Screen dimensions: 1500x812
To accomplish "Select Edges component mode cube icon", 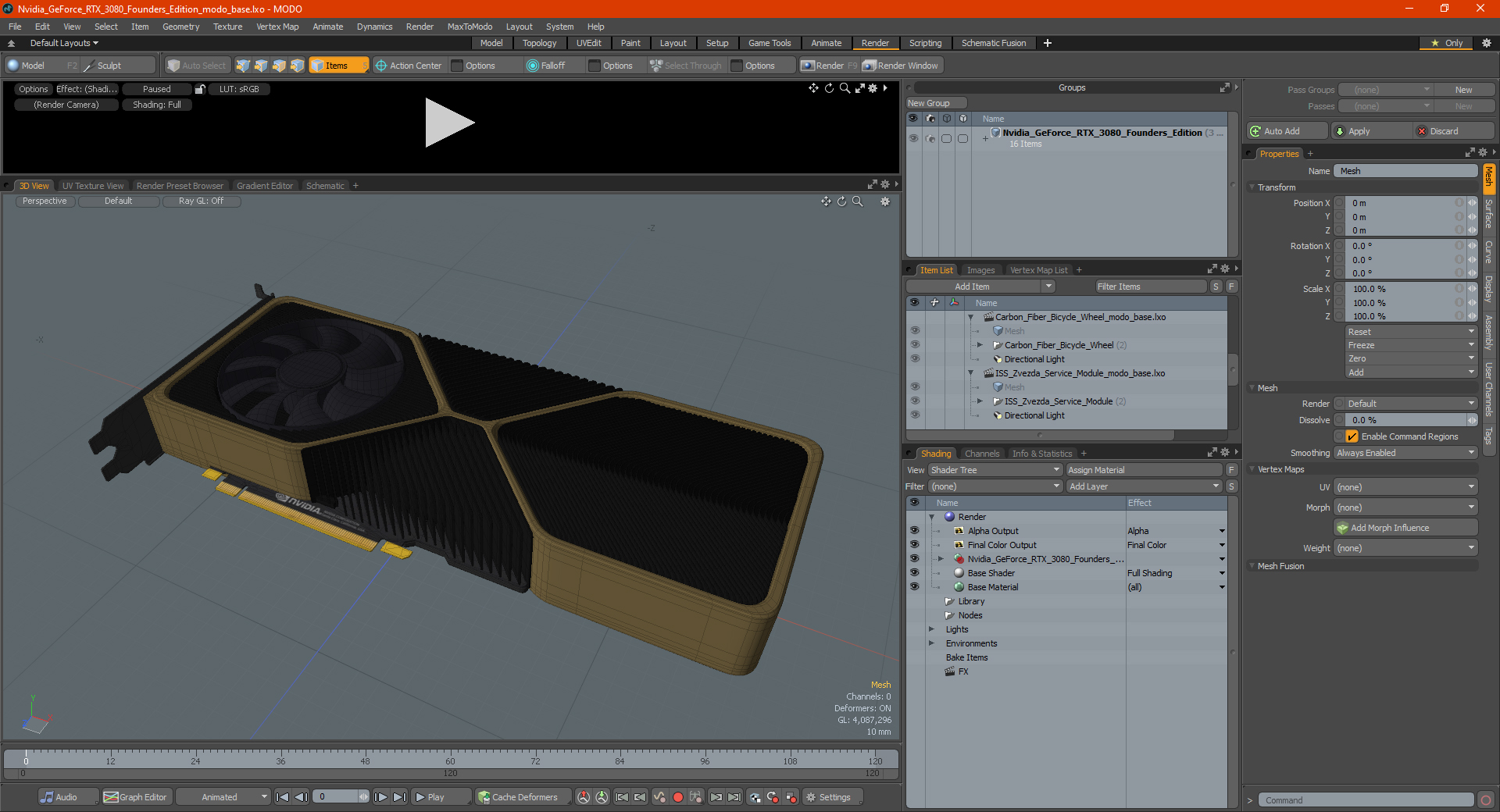I will point(261,66).
